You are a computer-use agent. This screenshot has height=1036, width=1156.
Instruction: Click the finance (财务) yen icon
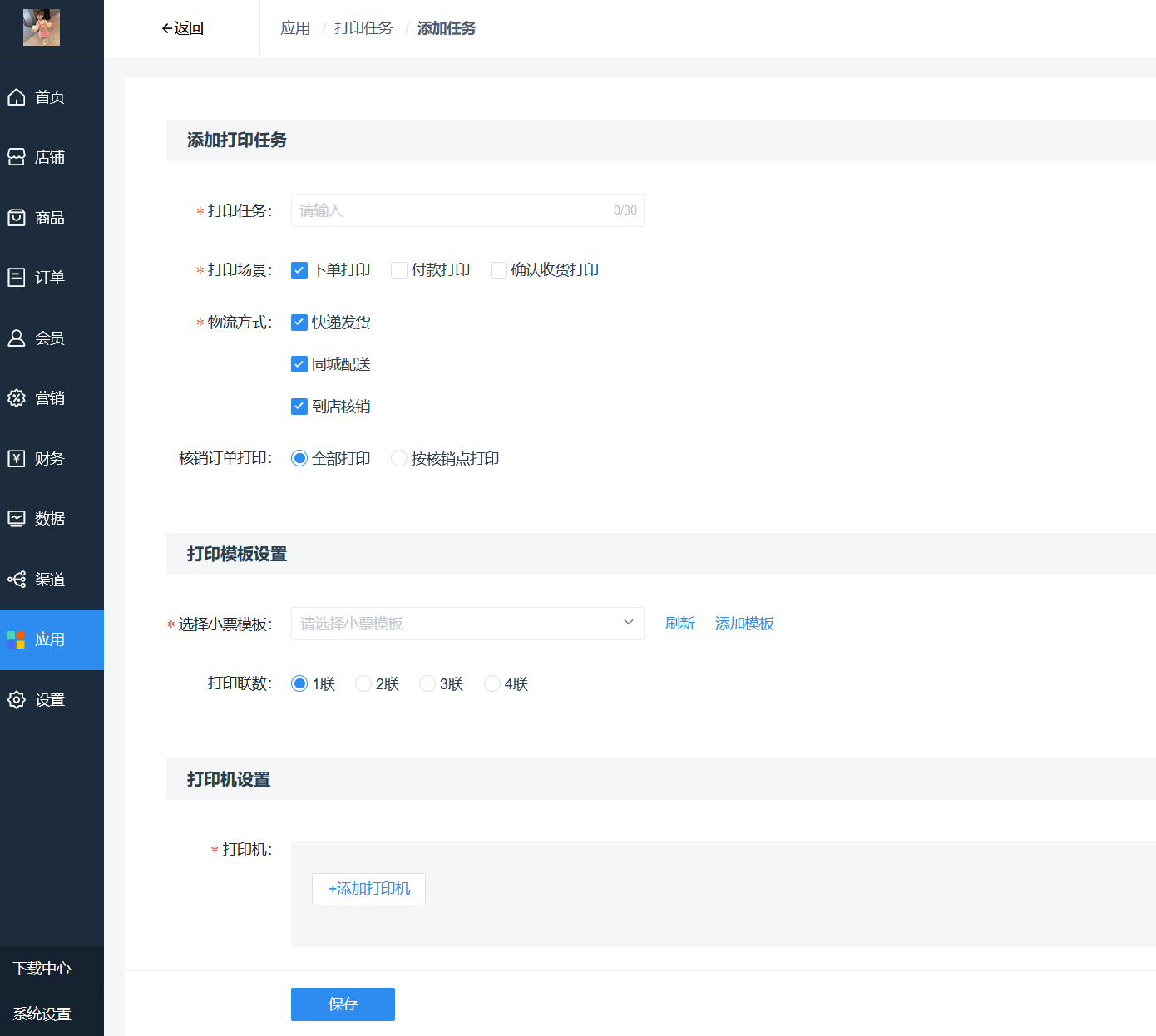tap(17, 459)
